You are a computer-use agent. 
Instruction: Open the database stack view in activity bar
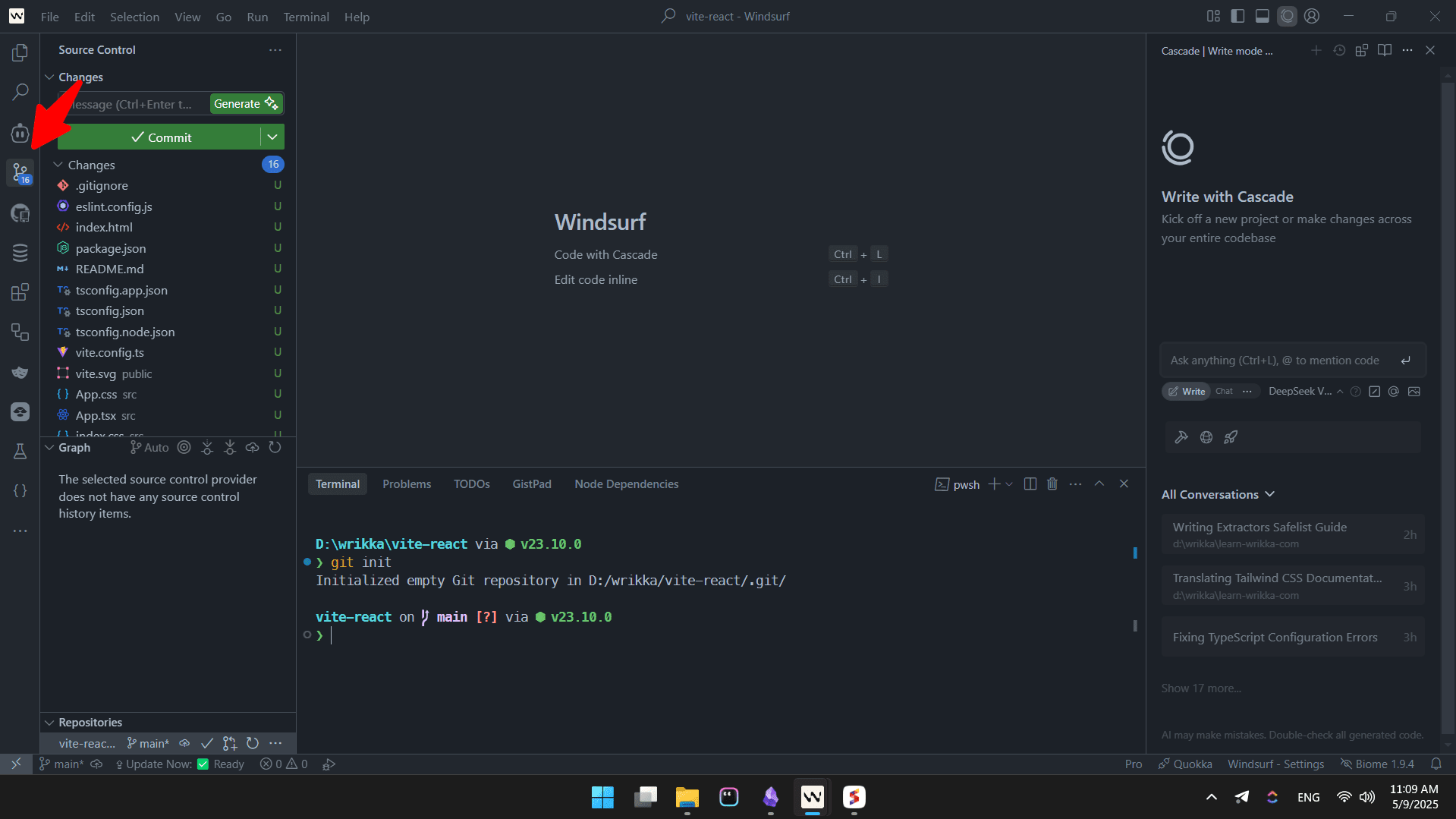20,253
